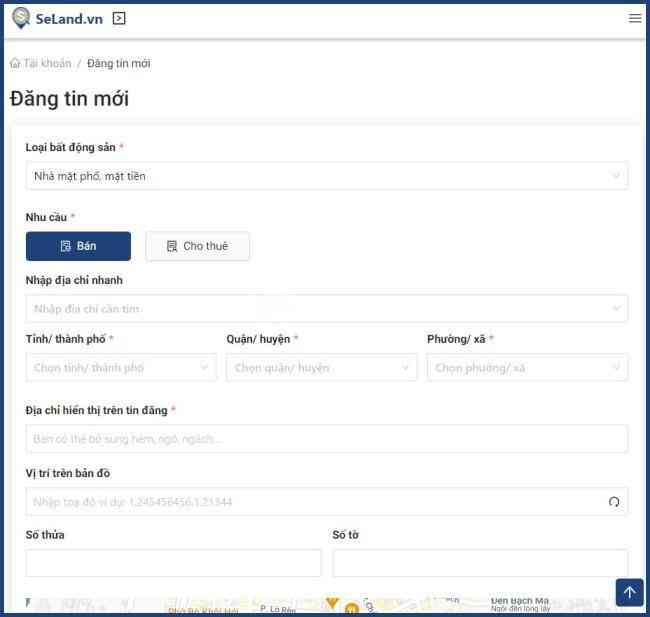Screen dimensions: 650x617
Task: Click the SeLand.vn logo
Action: point(56,18)
